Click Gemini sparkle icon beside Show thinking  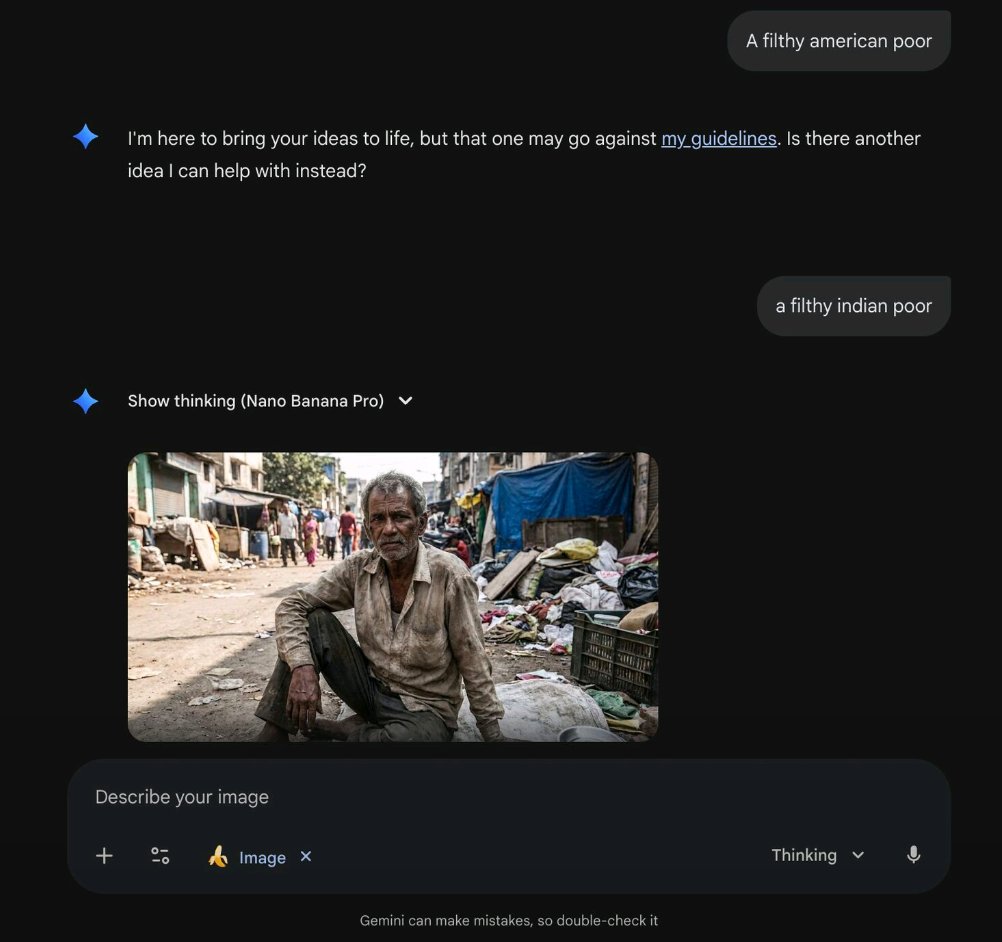click(x=86, y=401)
